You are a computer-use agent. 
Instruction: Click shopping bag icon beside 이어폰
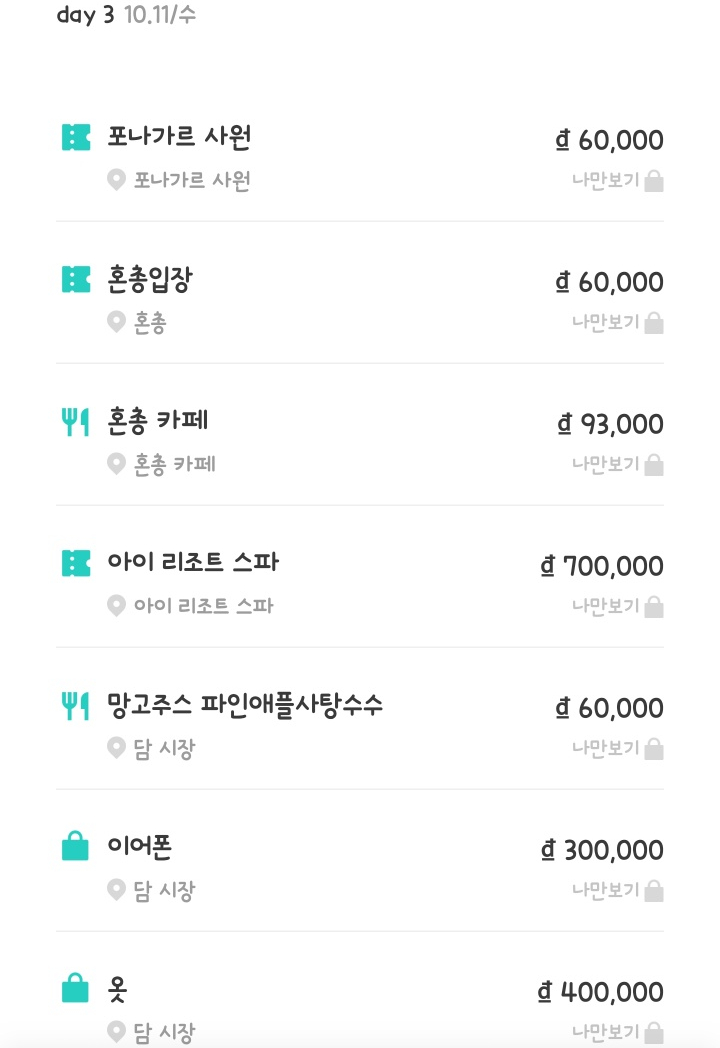tap(76, 848)
